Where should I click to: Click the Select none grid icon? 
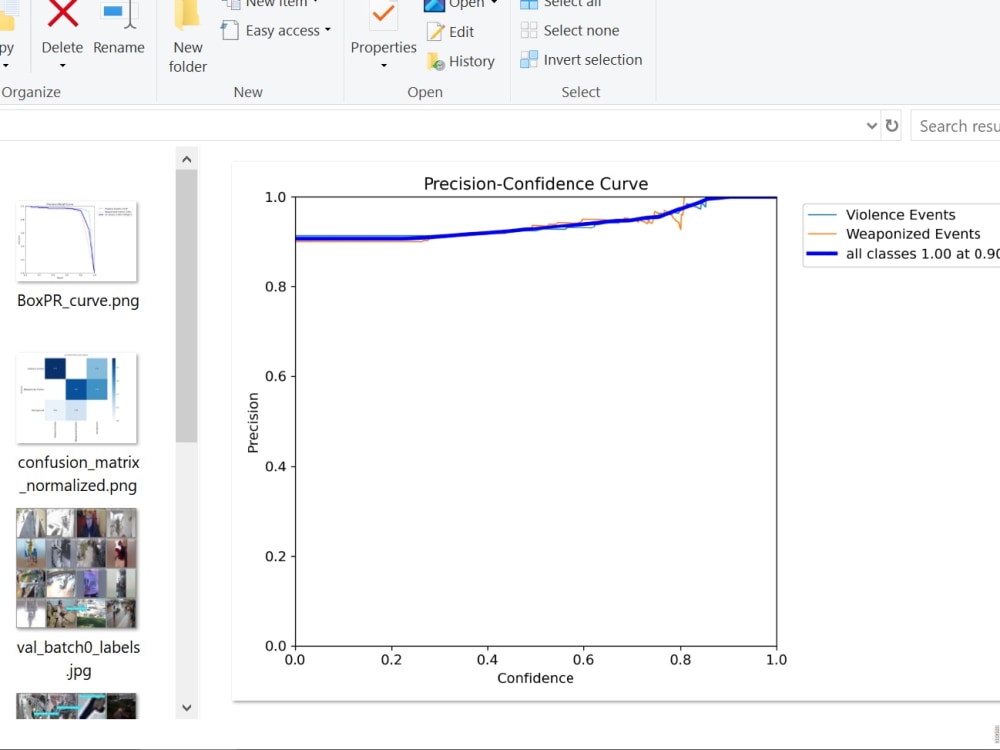[529, 30]
